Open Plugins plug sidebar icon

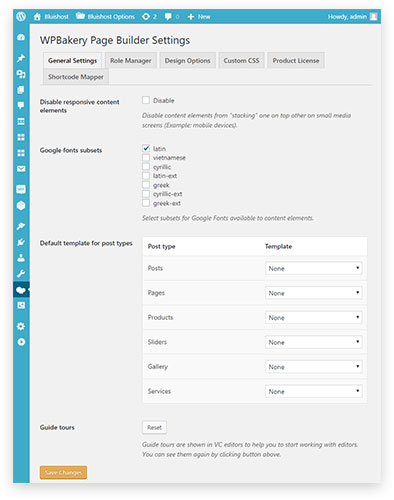coord(21,242)
